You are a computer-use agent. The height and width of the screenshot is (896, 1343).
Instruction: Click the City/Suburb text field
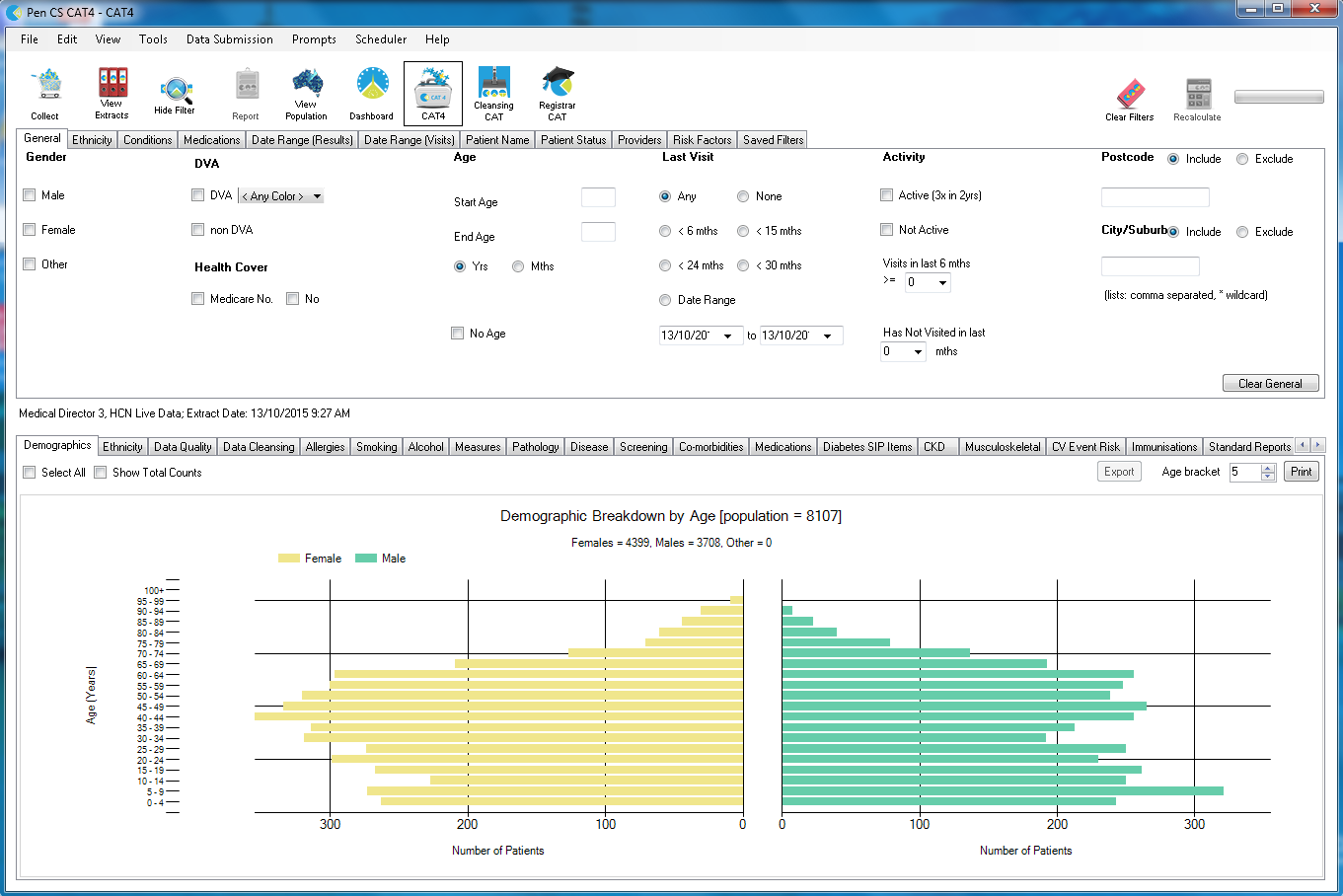pyautogui.click(x=1151, y=266)
